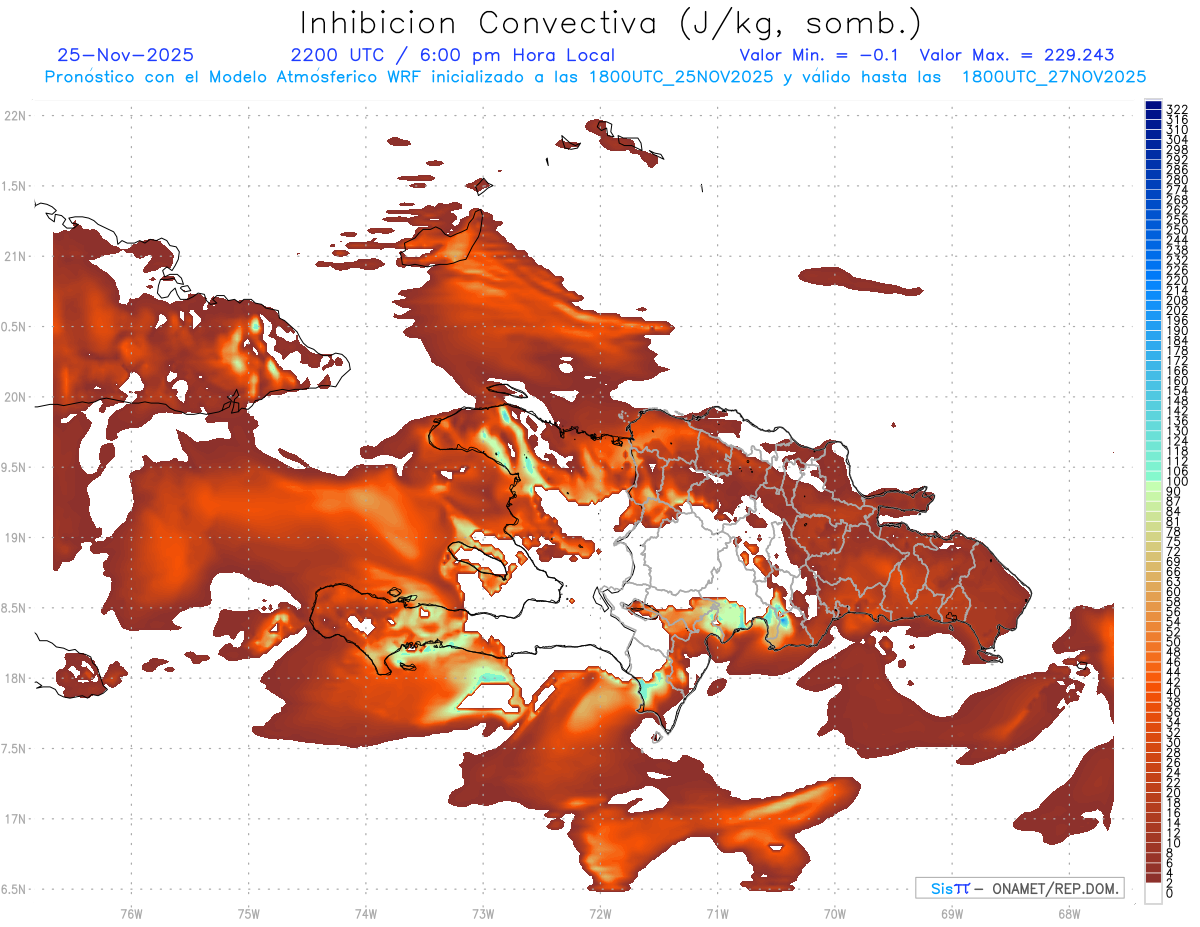1200x927 pixels.
Task: Click 'Valor Min. = -0.1' text
Action: click(819, 55)
